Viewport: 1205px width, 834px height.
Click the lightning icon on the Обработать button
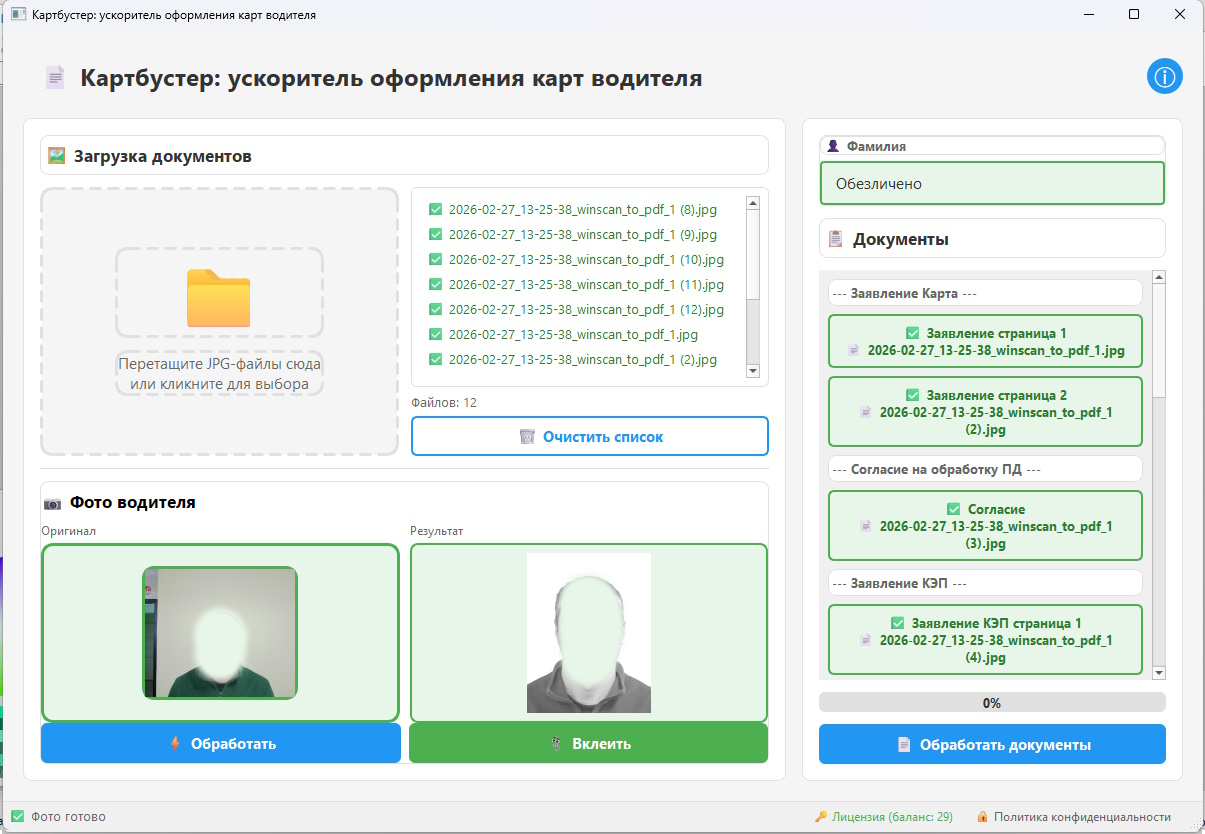coord(176,744)
